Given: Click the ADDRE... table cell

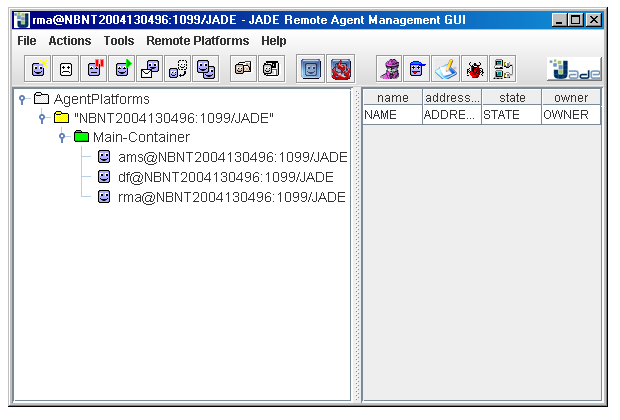Looking at the screenshot, I should [452, 115].
